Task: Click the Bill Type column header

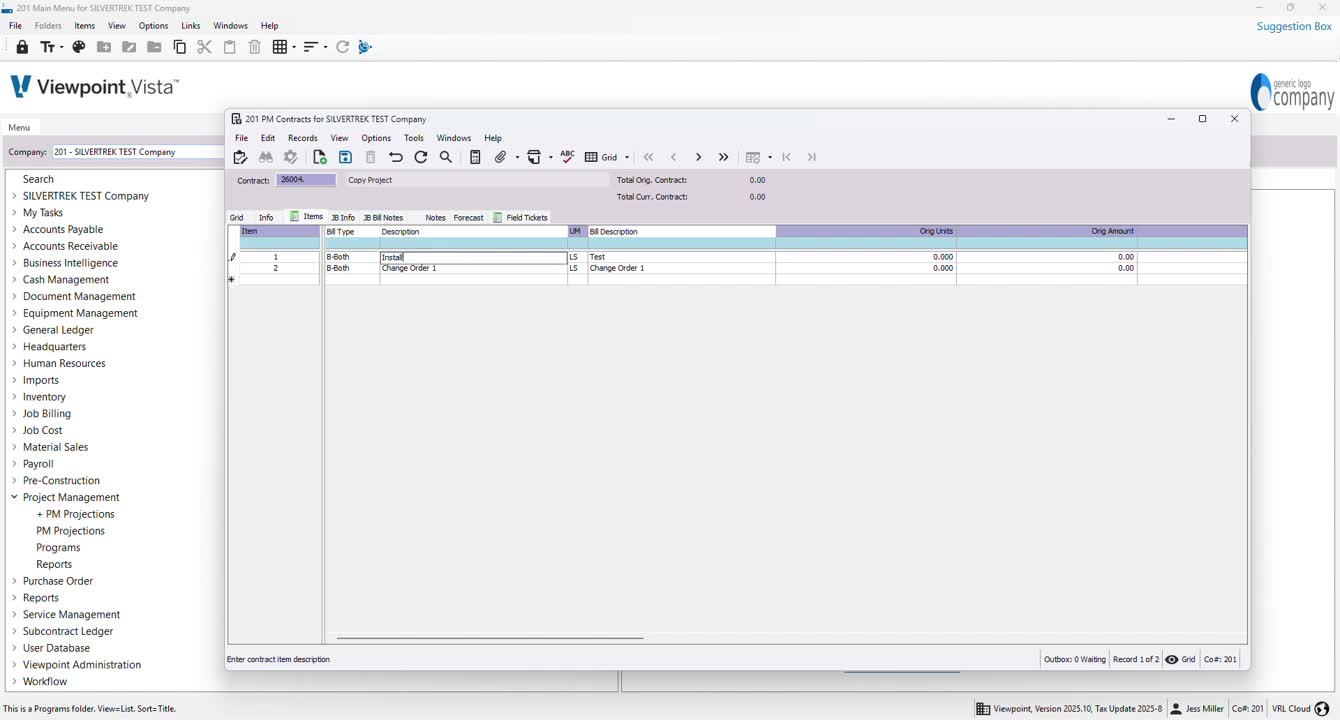Action: tap(352, 232)
